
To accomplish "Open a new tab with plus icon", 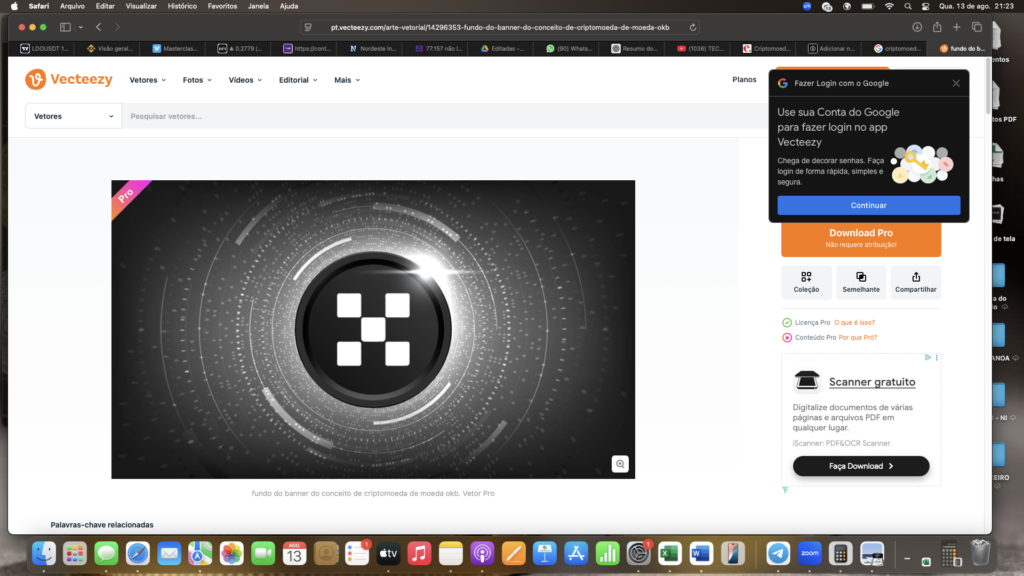I will pyautogui.click(x=957, y=27).
